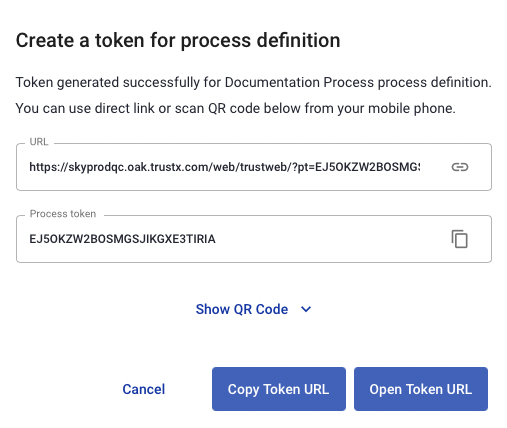
Task: Click the dialog title Create a token
Action: point(82,41)
